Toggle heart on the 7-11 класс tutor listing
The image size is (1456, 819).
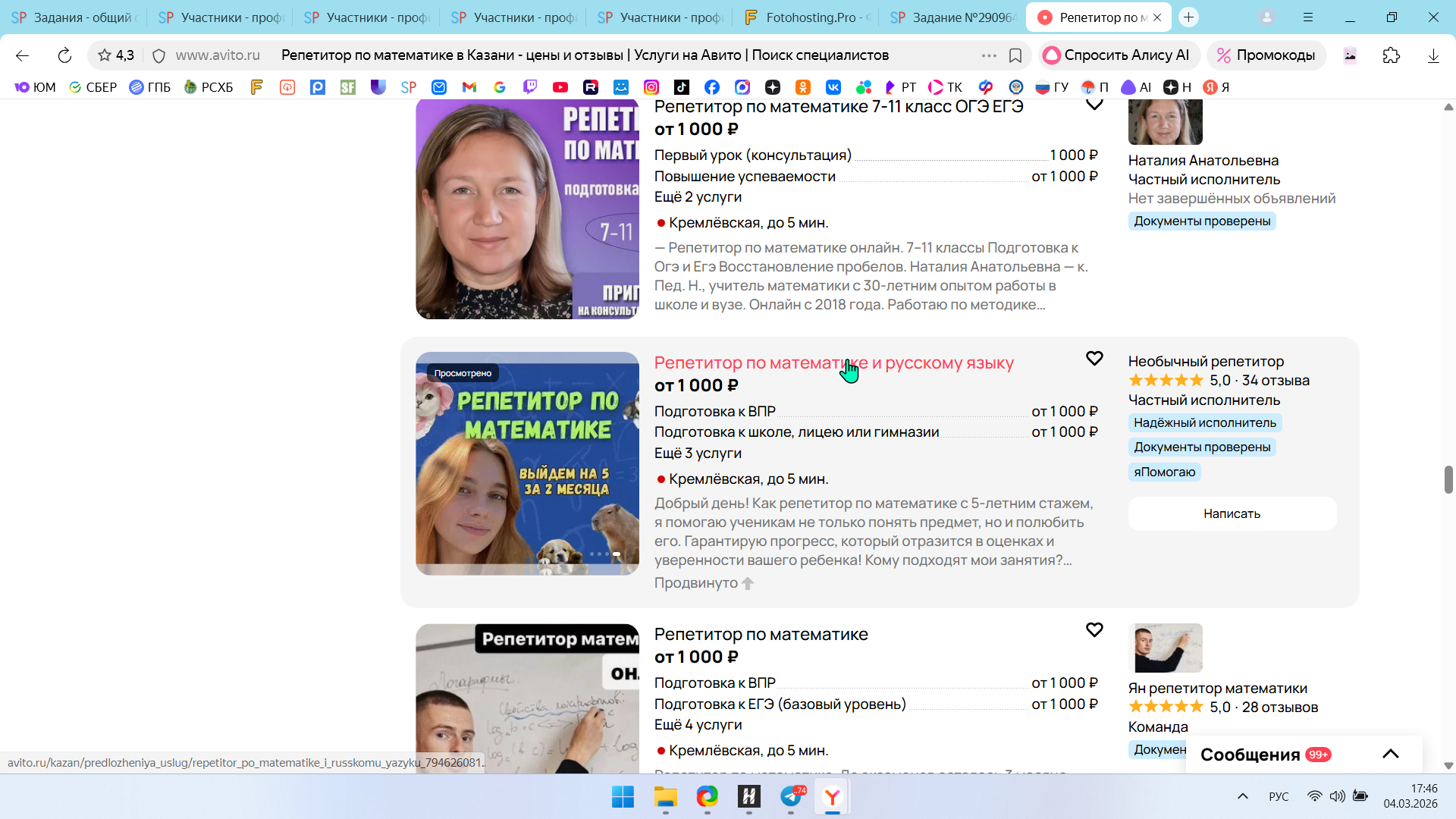(x=1094, y=105)
